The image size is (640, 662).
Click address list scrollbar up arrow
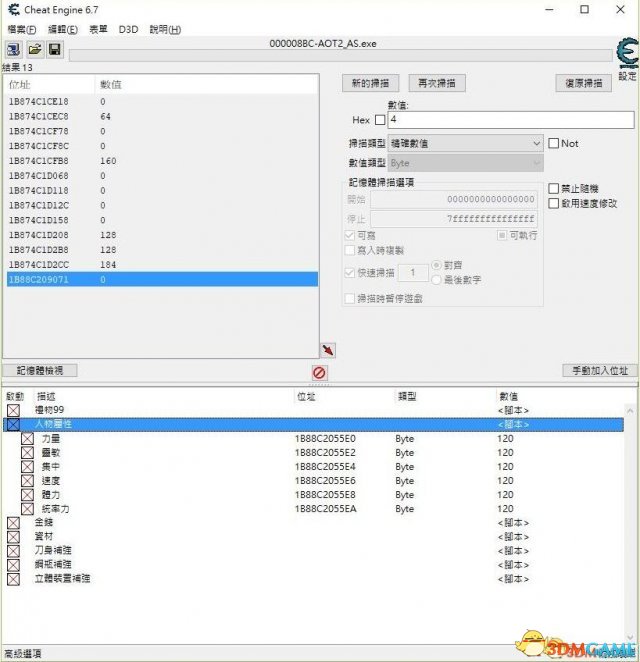click(x=630, y=411)
